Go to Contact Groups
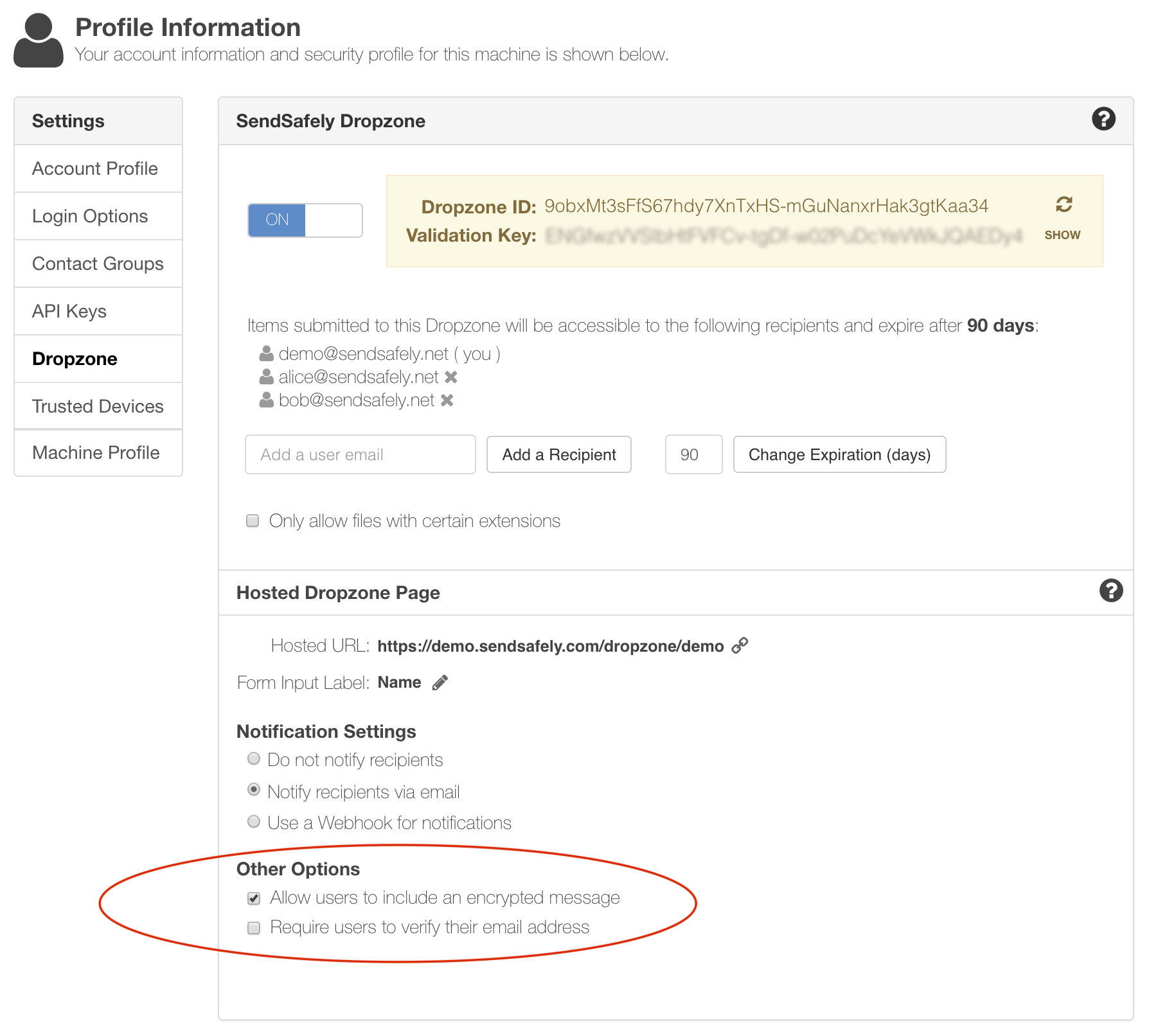 pyautogui.click(x=98, y=263)
